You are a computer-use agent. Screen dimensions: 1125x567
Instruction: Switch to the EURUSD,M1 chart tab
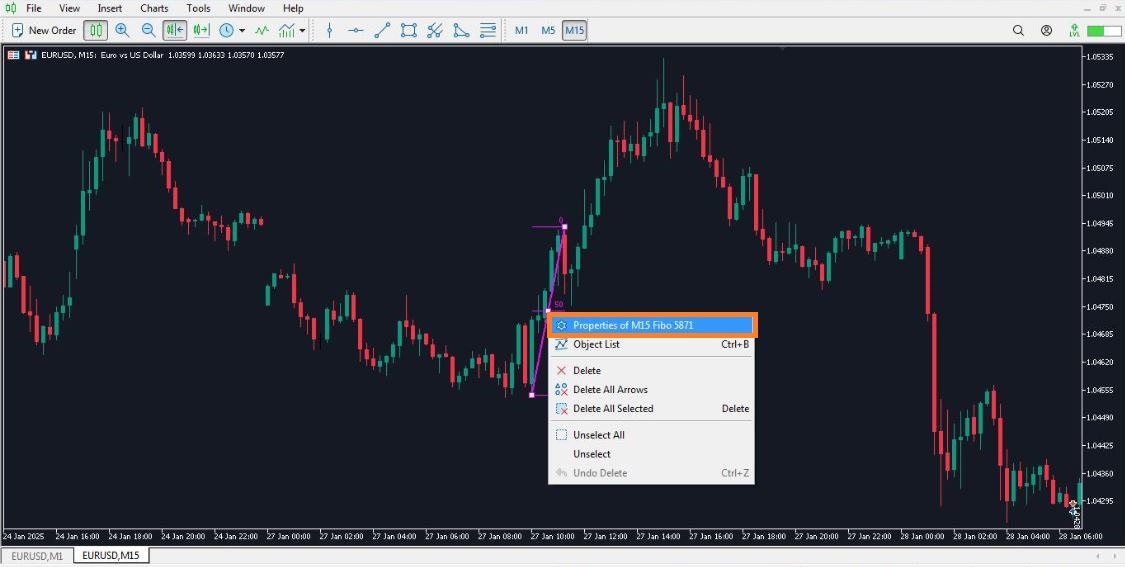[x=37, y=555]
